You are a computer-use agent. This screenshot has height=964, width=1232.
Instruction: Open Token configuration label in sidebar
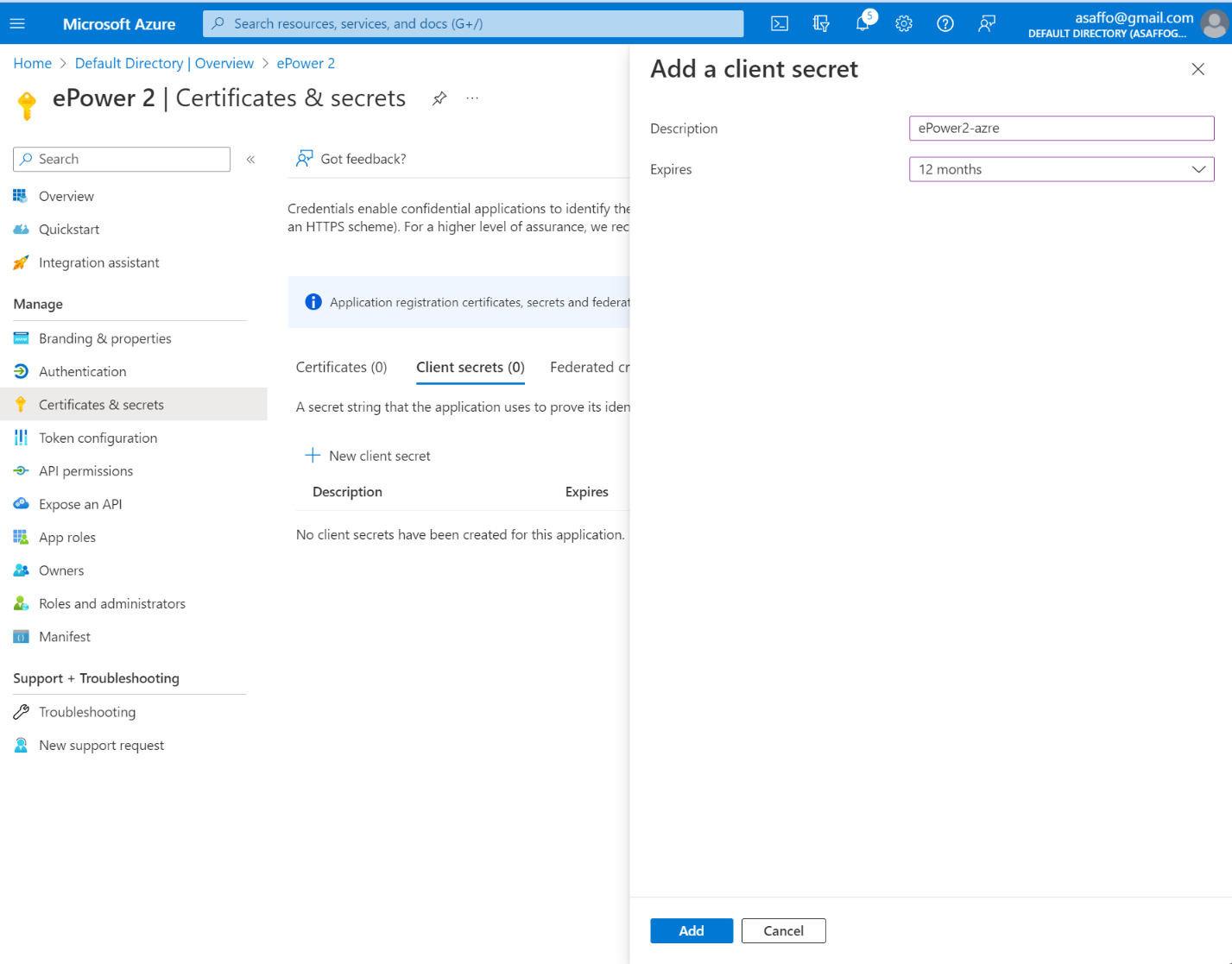click(98, 438)
